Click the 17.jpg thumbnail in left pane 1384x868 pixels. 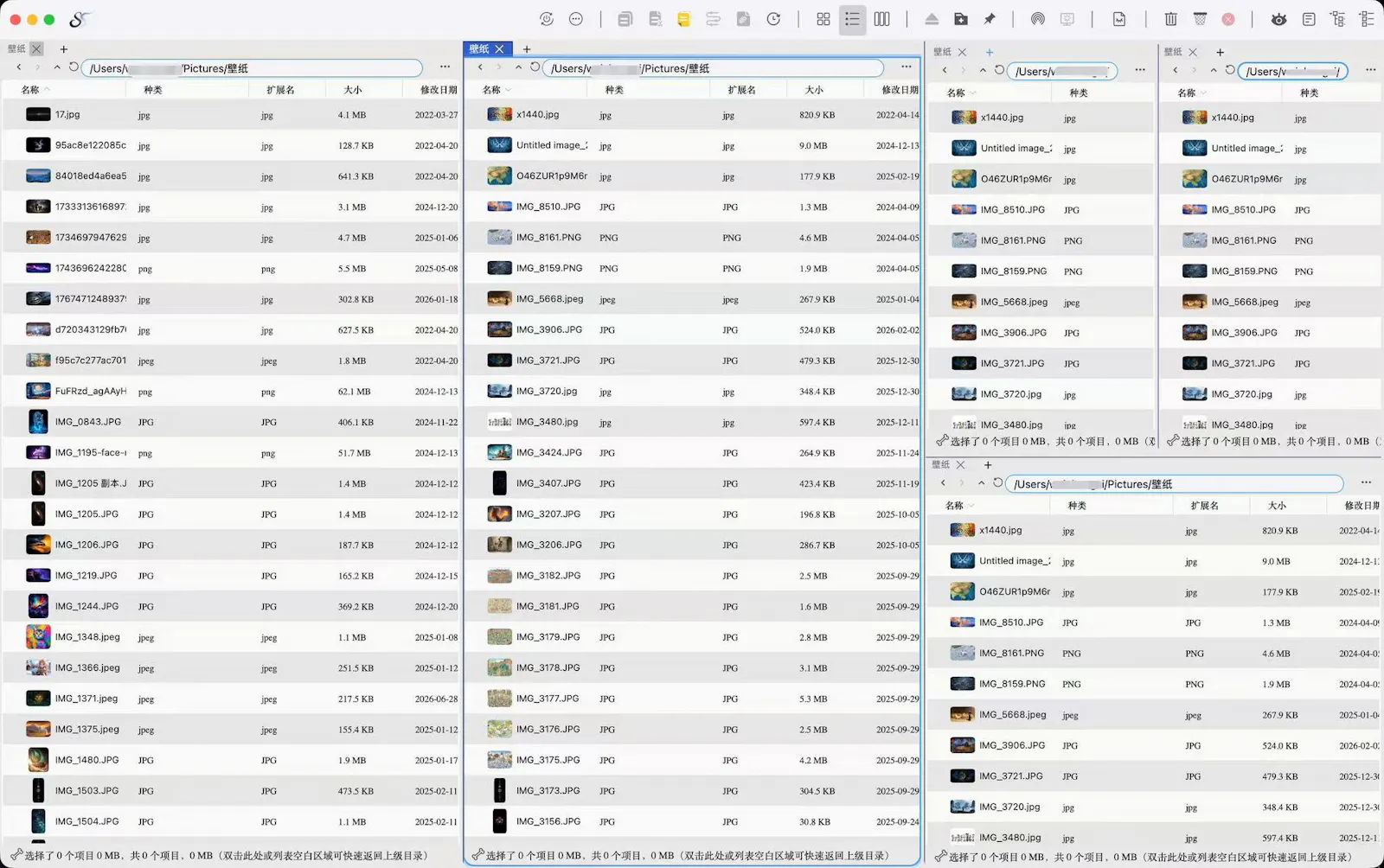tap(38, 114)
